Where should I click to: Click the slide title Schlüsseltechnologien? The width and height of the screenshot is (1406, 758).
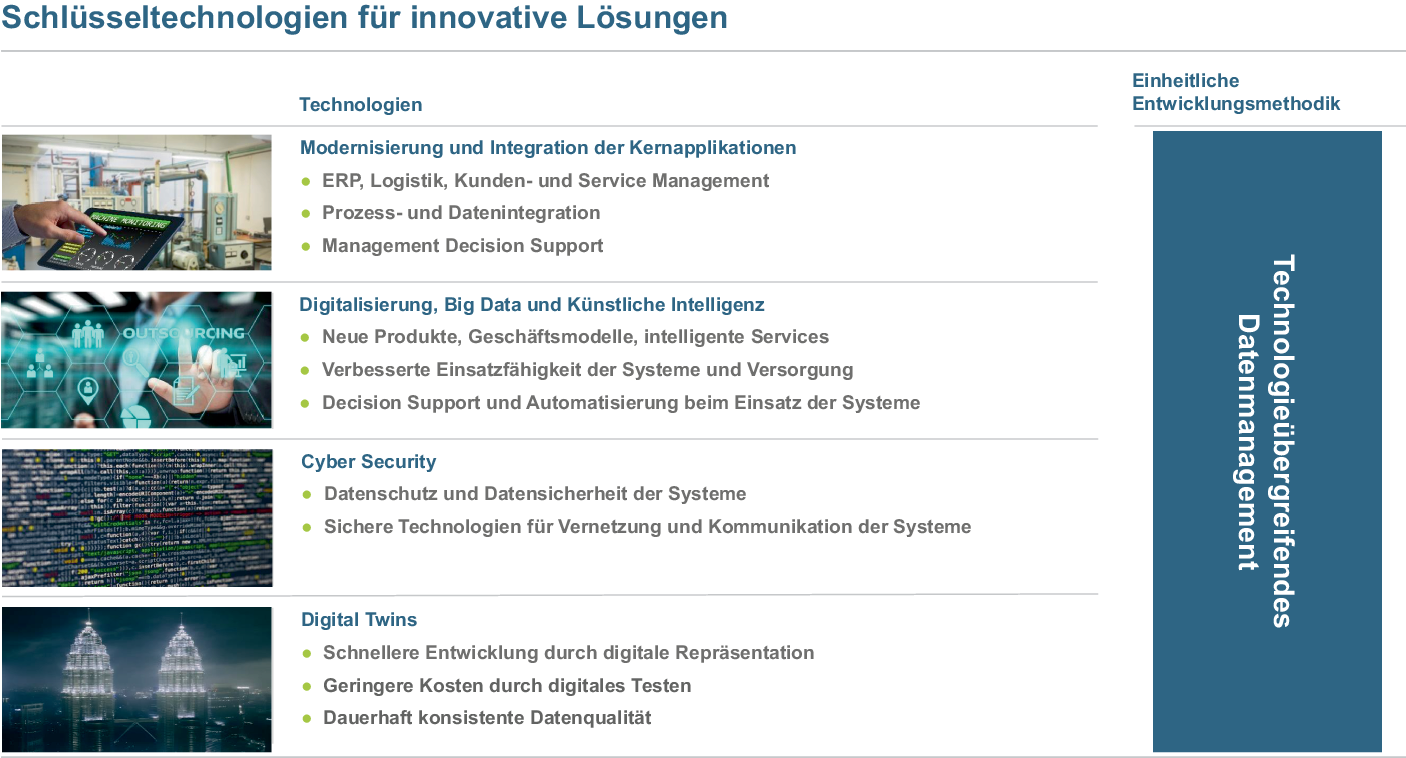pos(364,18)
